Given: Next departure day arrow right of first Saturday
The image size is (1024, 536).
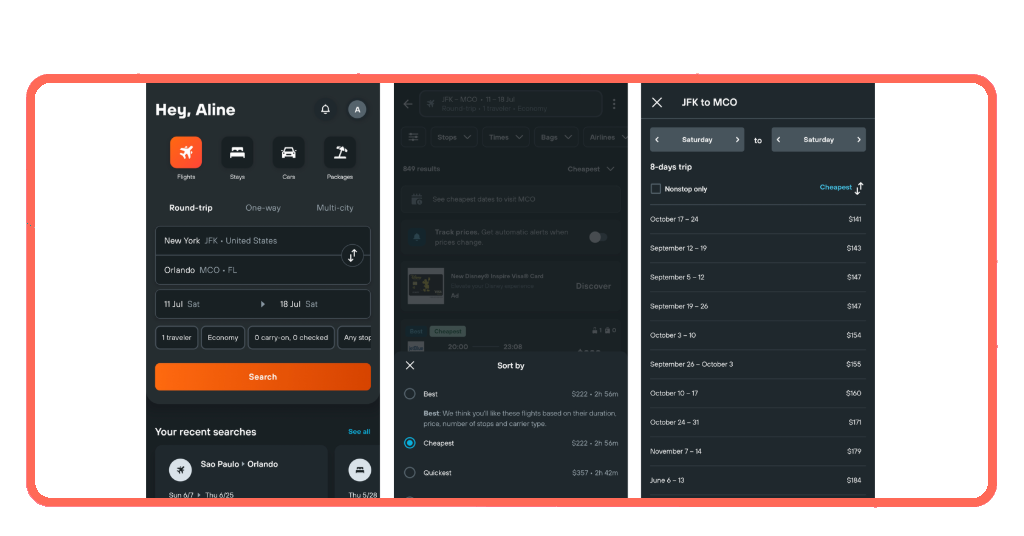Looking at the screenshot, I should click(737, 140).
